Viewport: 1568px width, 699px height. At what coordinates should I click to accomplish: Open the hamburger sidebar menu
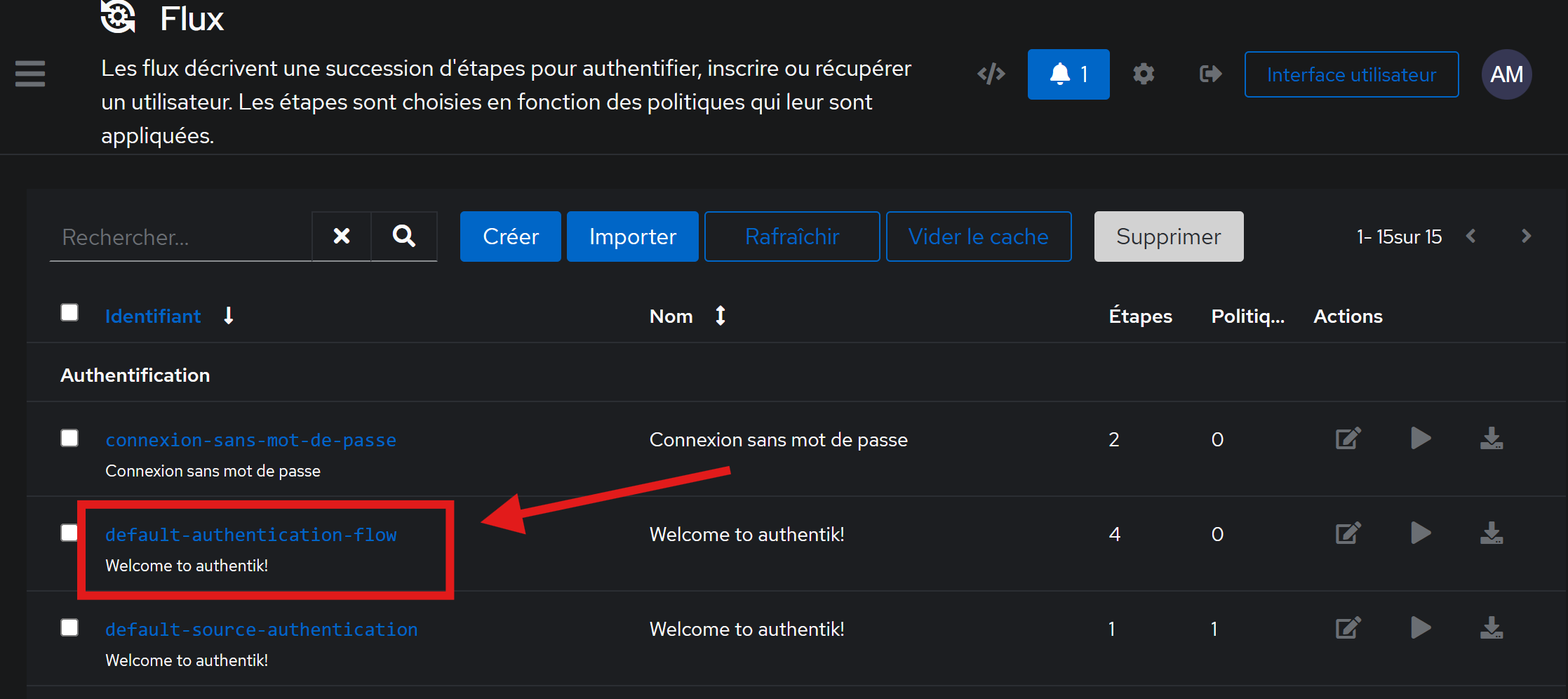(30, 74)
